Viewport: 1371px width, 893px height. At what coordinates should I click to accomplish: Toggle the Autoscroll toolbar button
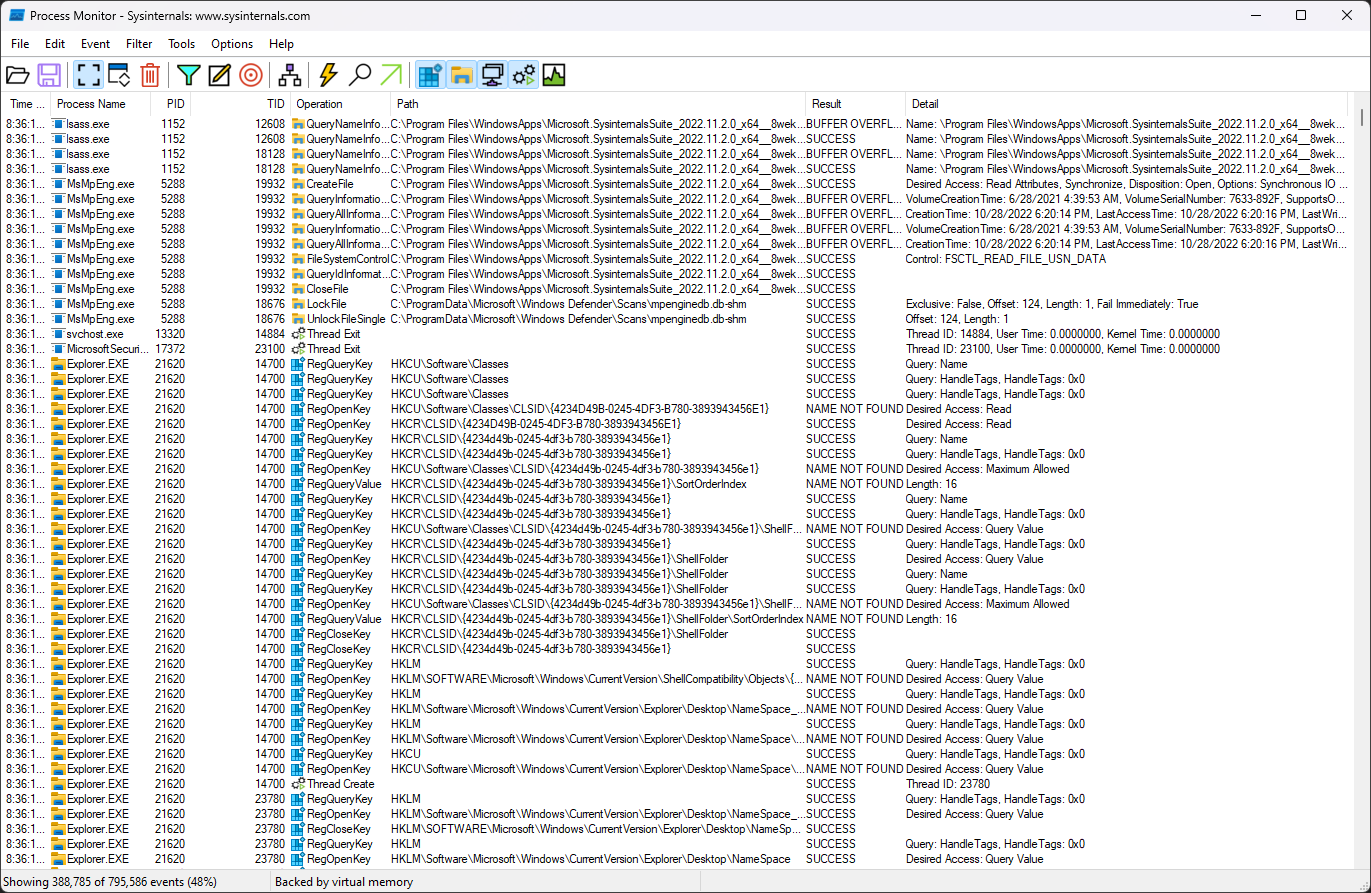coord(119,75)
